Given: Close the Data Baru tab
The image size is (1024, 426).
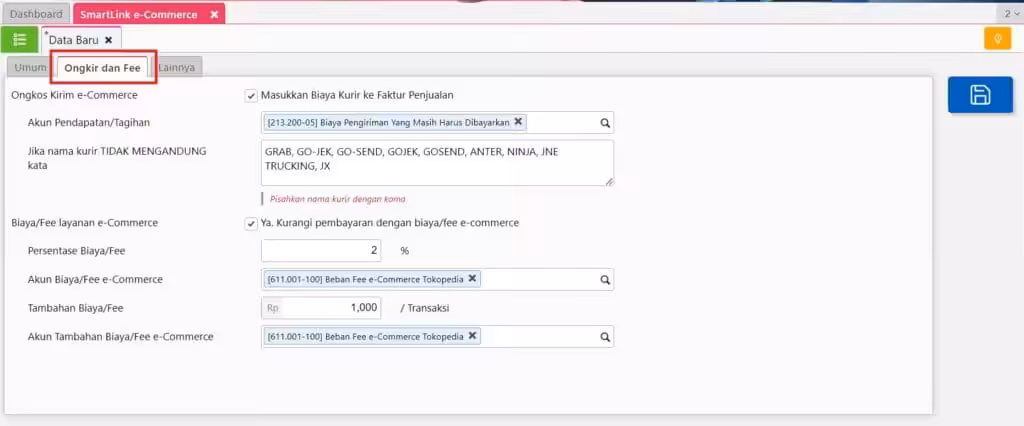Looking at the screenshot, I should [x=108, y=40].
